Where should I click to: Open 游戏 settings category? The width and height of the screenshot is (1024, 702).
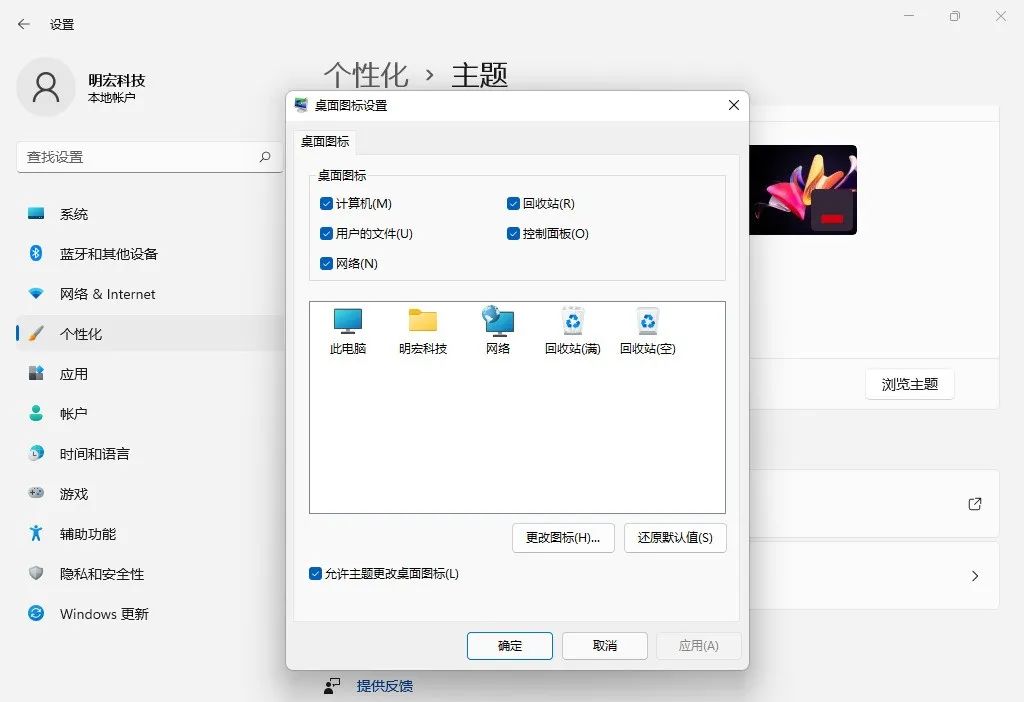[149, 494]
